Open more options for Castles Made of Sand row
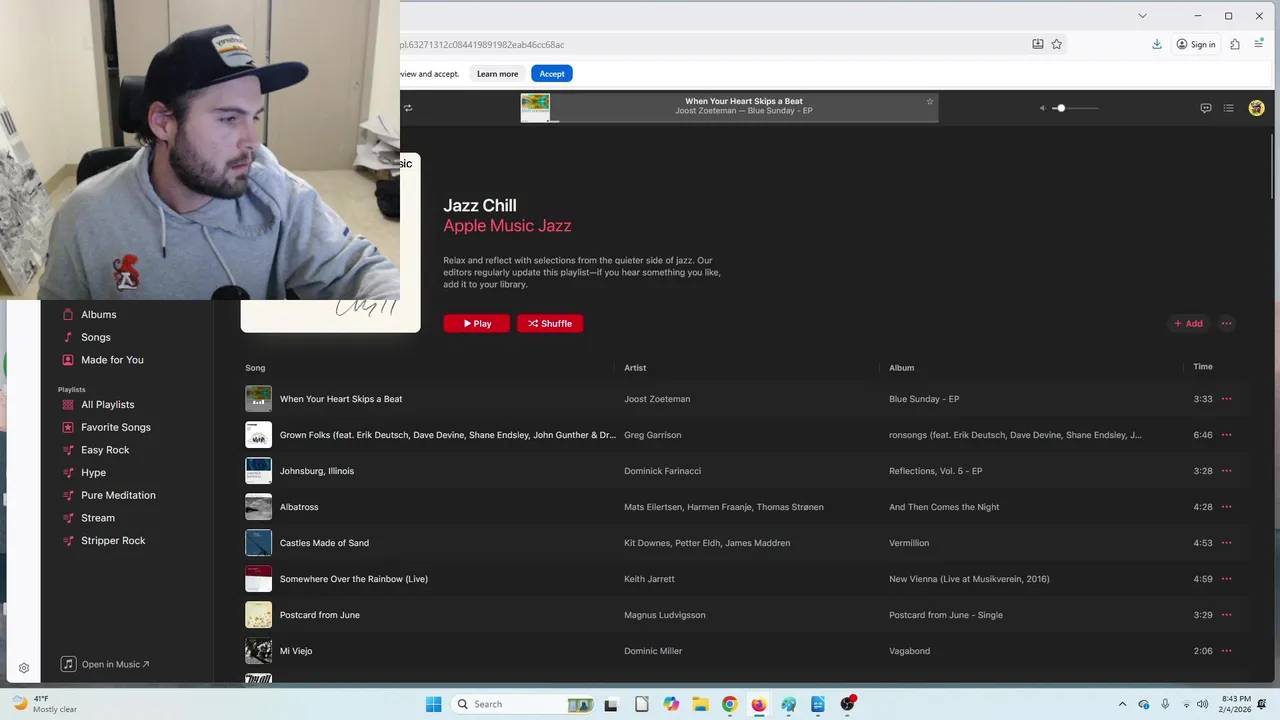The image size is (1280, 720). (1227, 543)
